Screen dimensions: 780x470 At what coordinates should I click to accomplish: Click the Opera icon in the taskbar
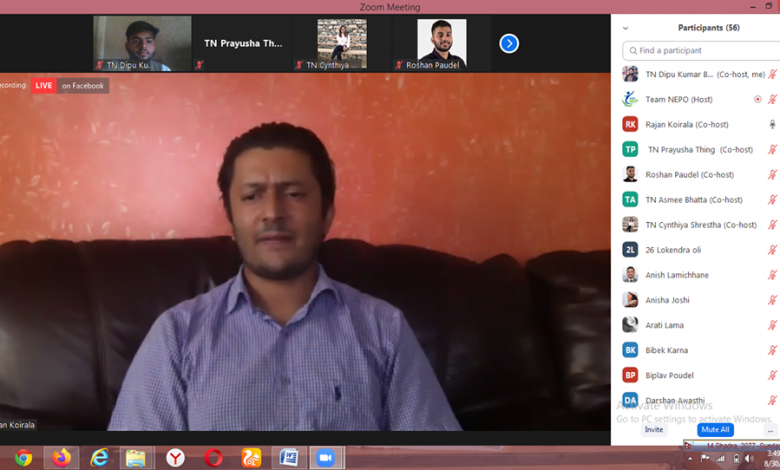pos(213,457)
